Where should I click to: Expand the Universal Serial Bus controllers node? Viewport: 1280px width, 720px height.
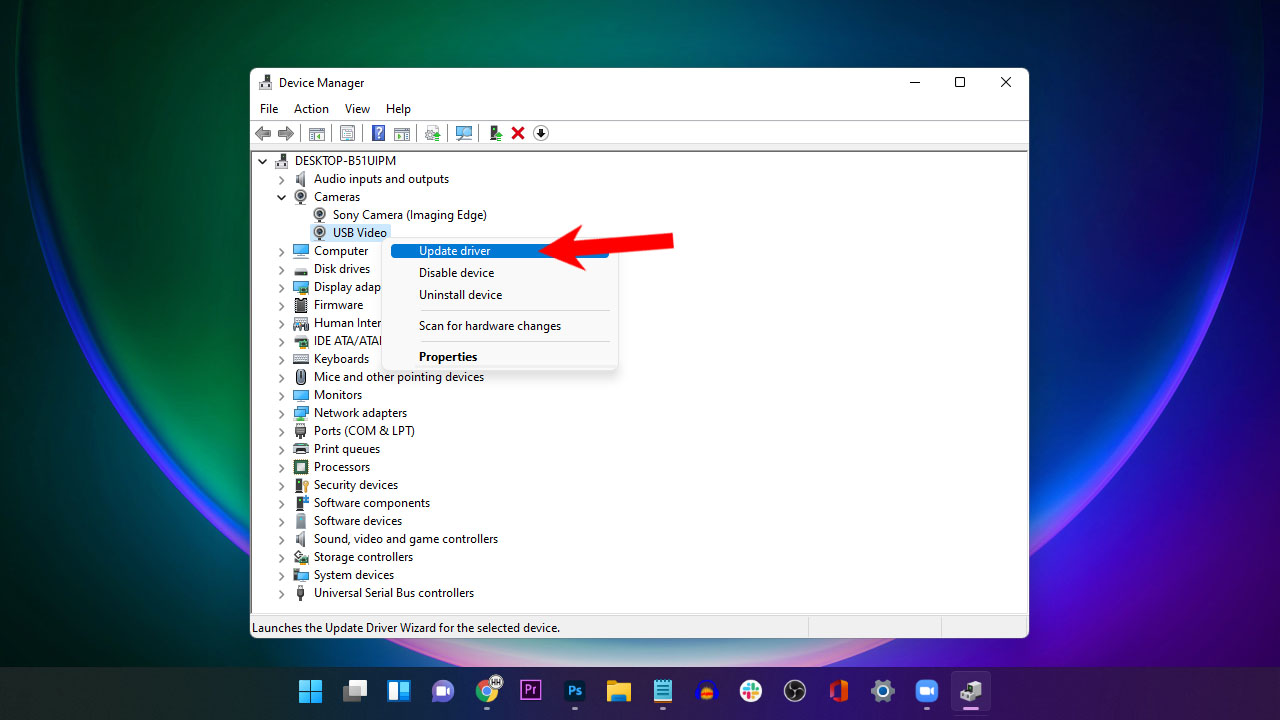(281, 593)
